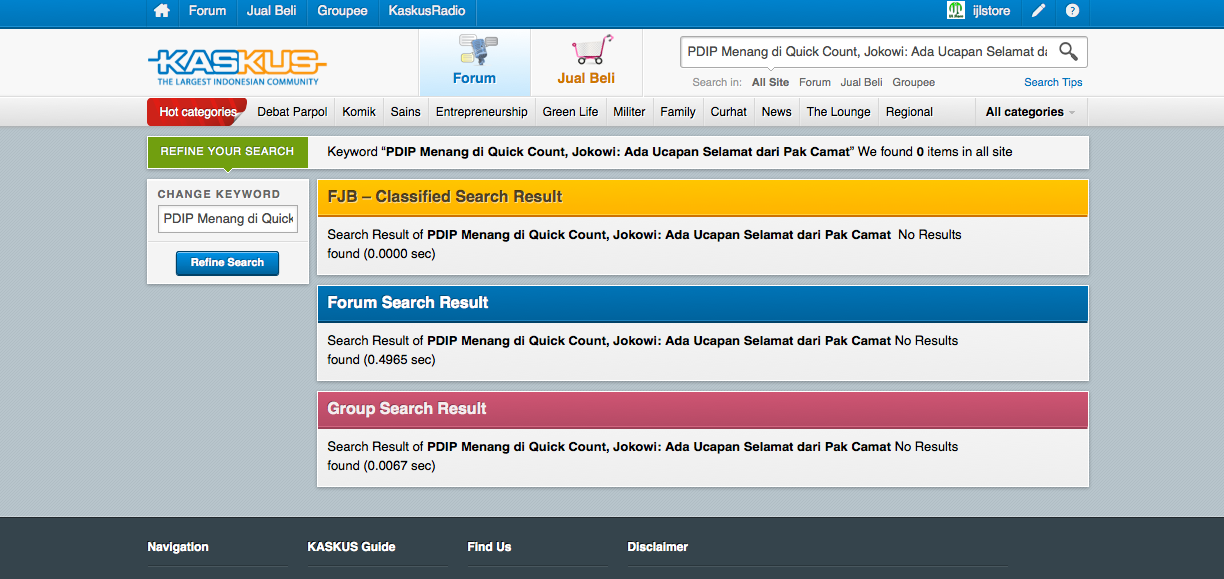Click the footer Navigation heading
The height and width of the screenshot is (579, 1224).
[x=178, y=547]
